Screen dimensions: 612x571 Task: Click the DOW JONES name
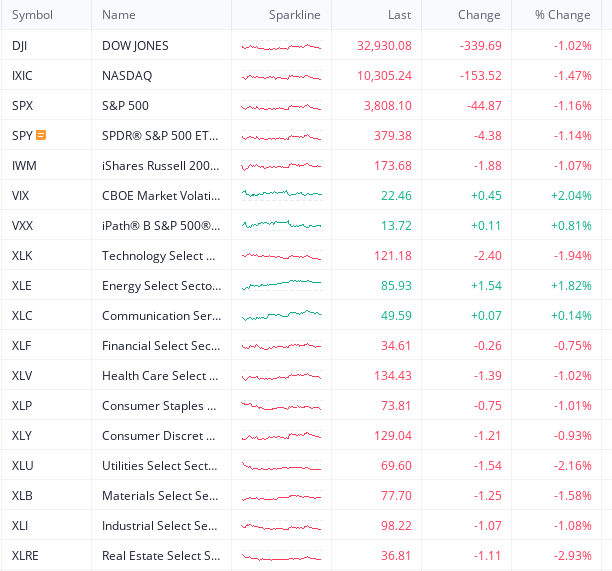135,46
